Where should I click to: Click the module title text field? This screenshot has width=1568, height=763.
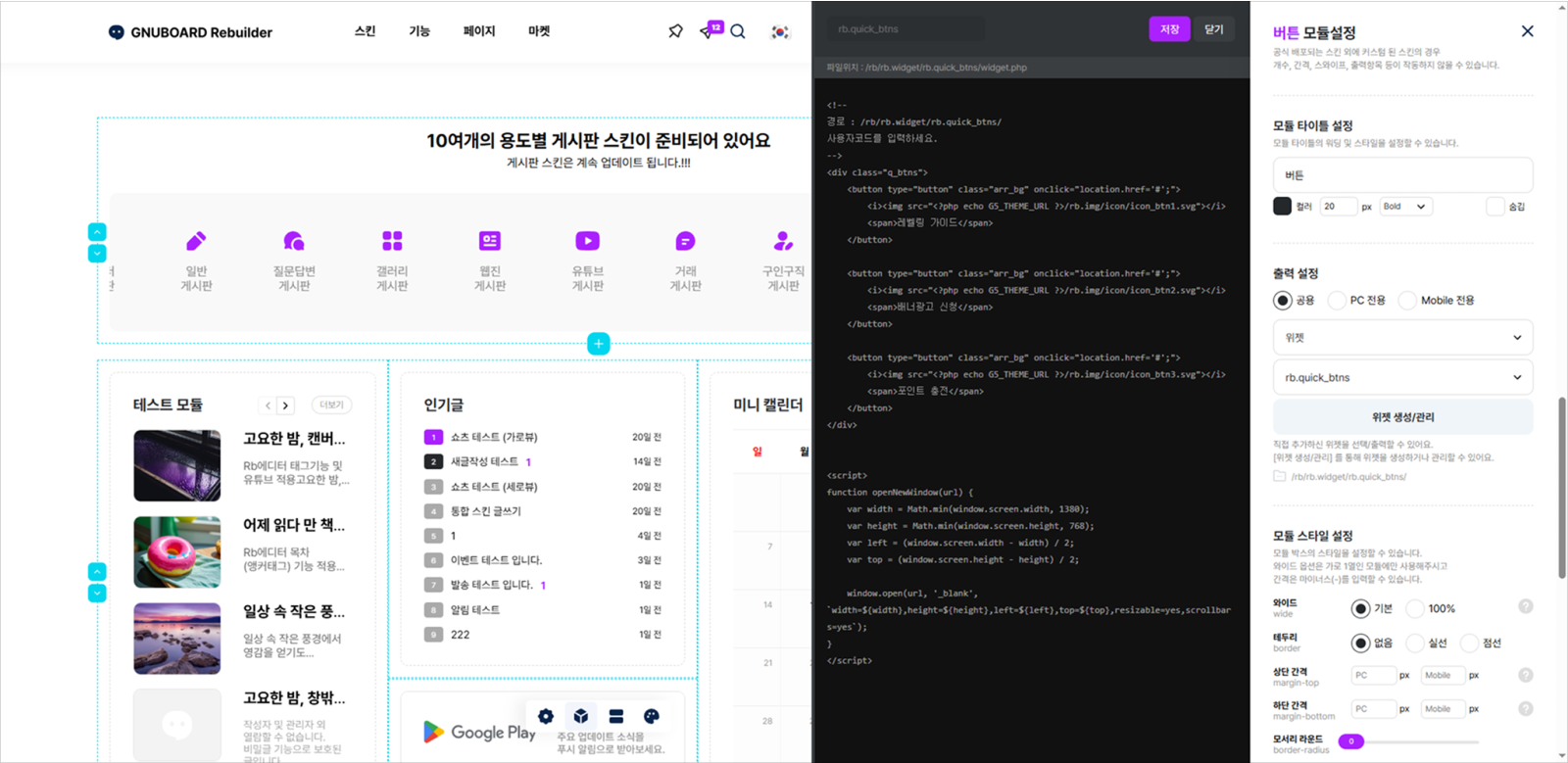tap(1402, 175)
